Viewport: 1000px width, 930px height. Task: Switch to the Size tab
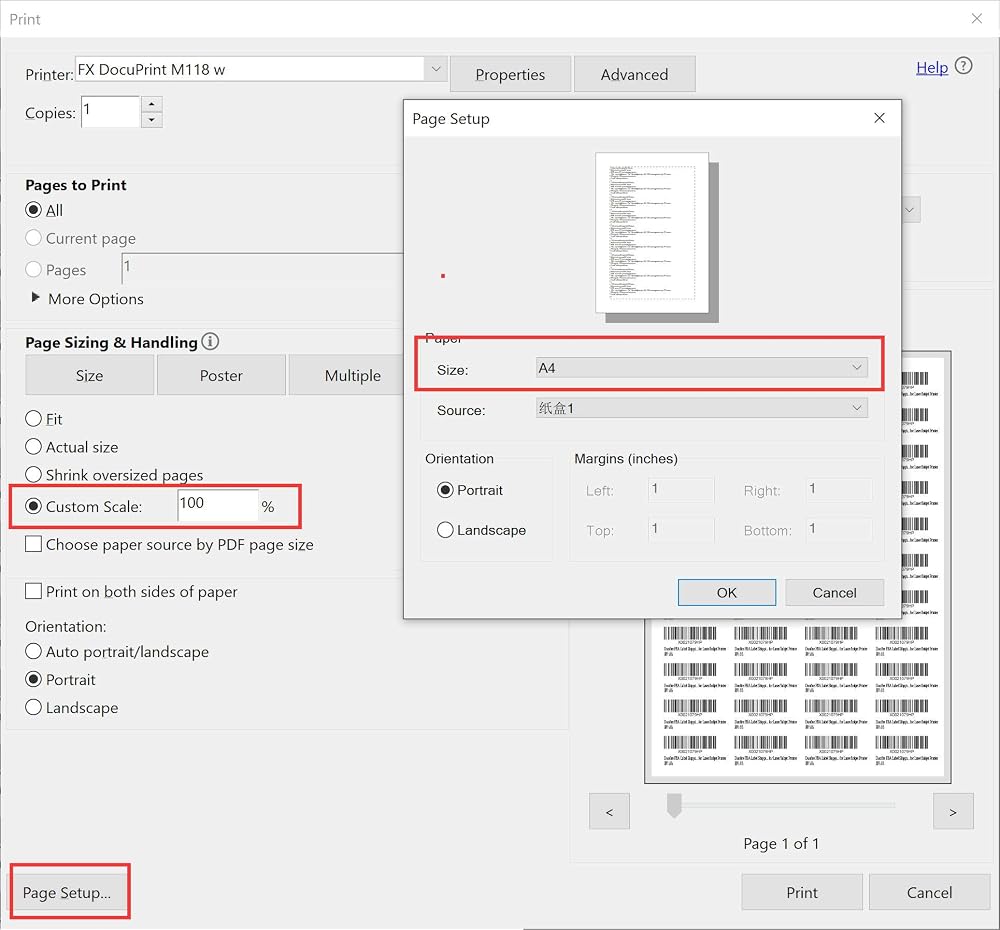[x=89, y=375]
